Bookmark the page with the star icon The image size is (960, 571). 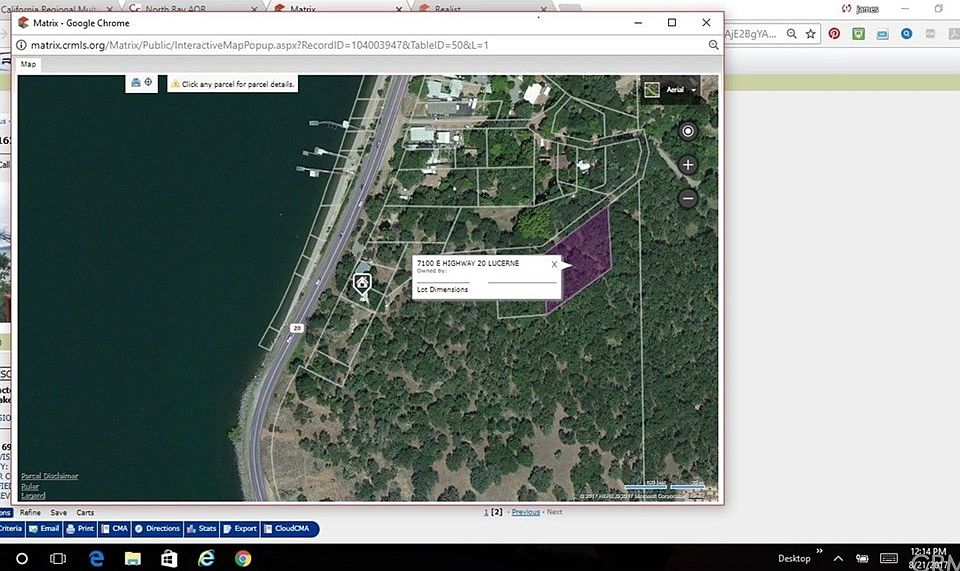(811, 34)
